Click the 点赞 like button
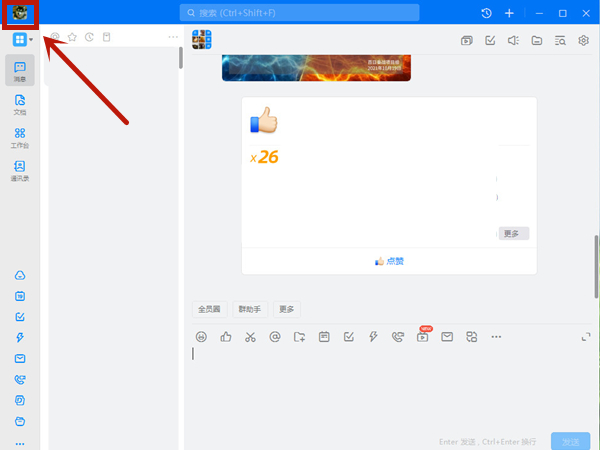This screenshot has width=600, height=450. tap(389, 261)
